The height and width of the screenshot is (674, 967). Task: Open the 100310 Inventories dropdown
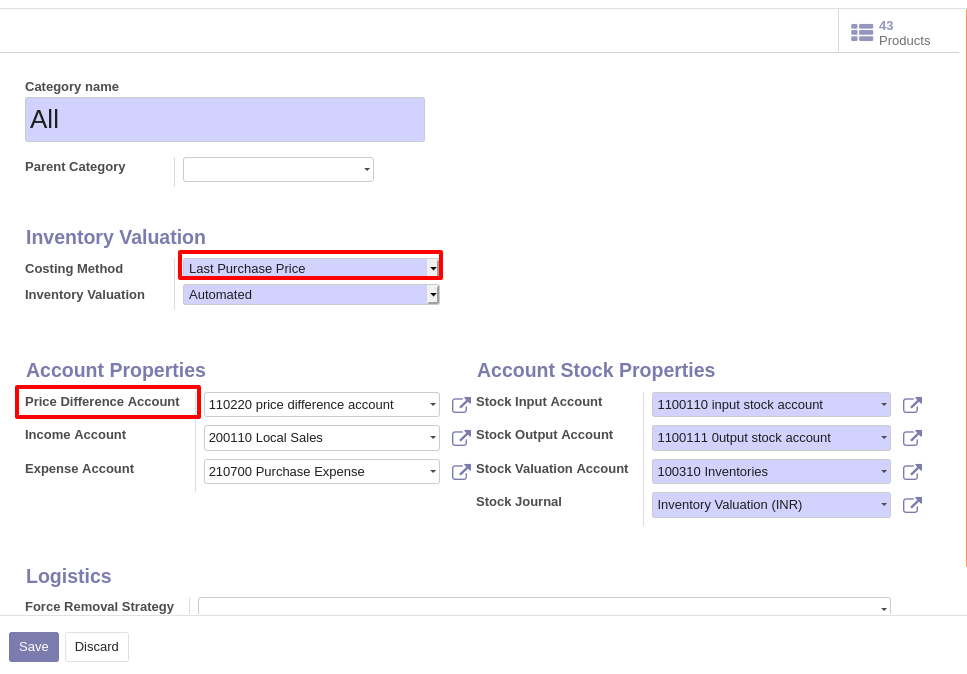[771, 472]
